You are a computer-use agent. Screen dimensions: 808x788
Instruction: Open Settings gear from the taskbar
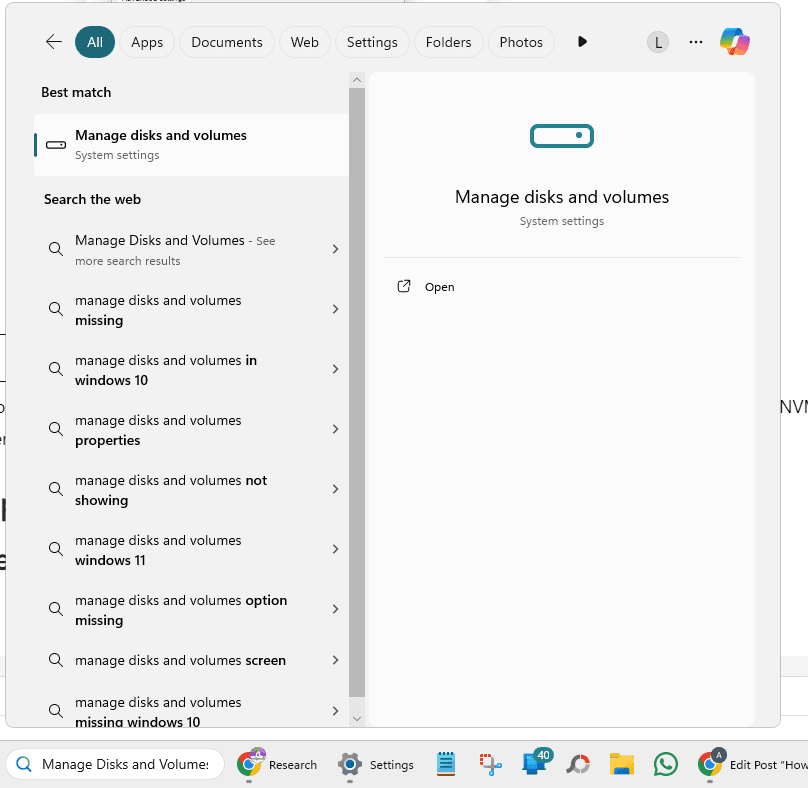[376, 764]
